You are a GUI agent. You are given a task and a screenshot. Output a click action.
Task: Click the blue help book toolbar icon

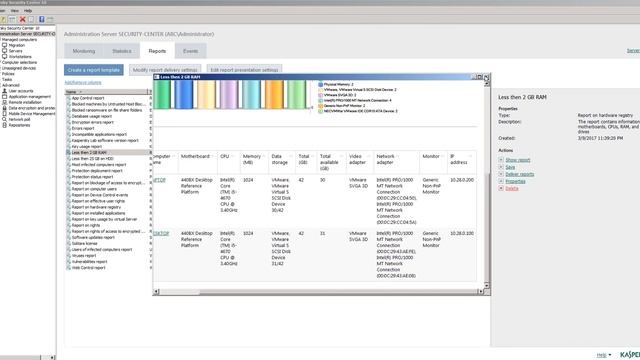(41, 19)
